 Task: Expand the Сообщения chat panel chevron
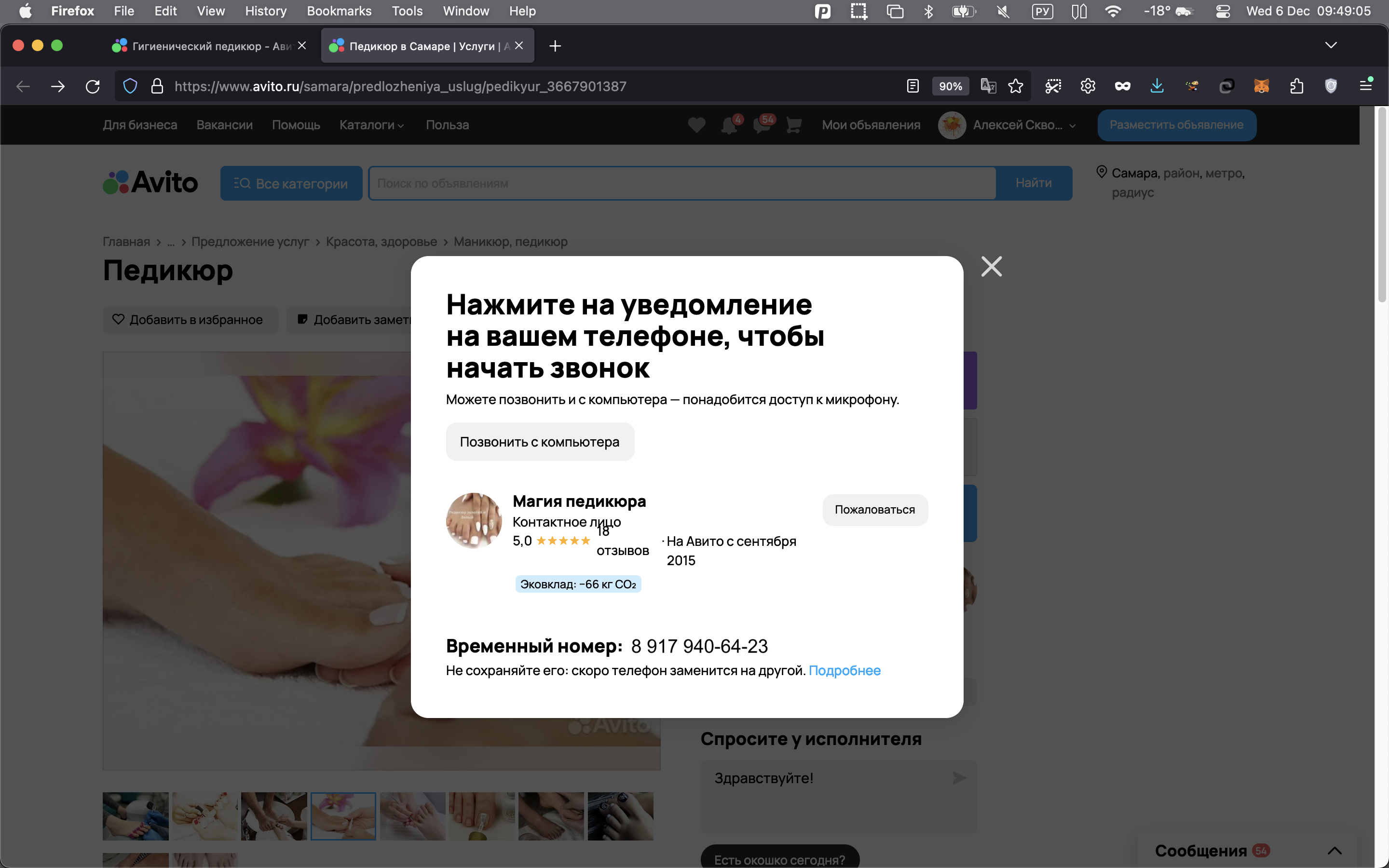point(1335,850)
